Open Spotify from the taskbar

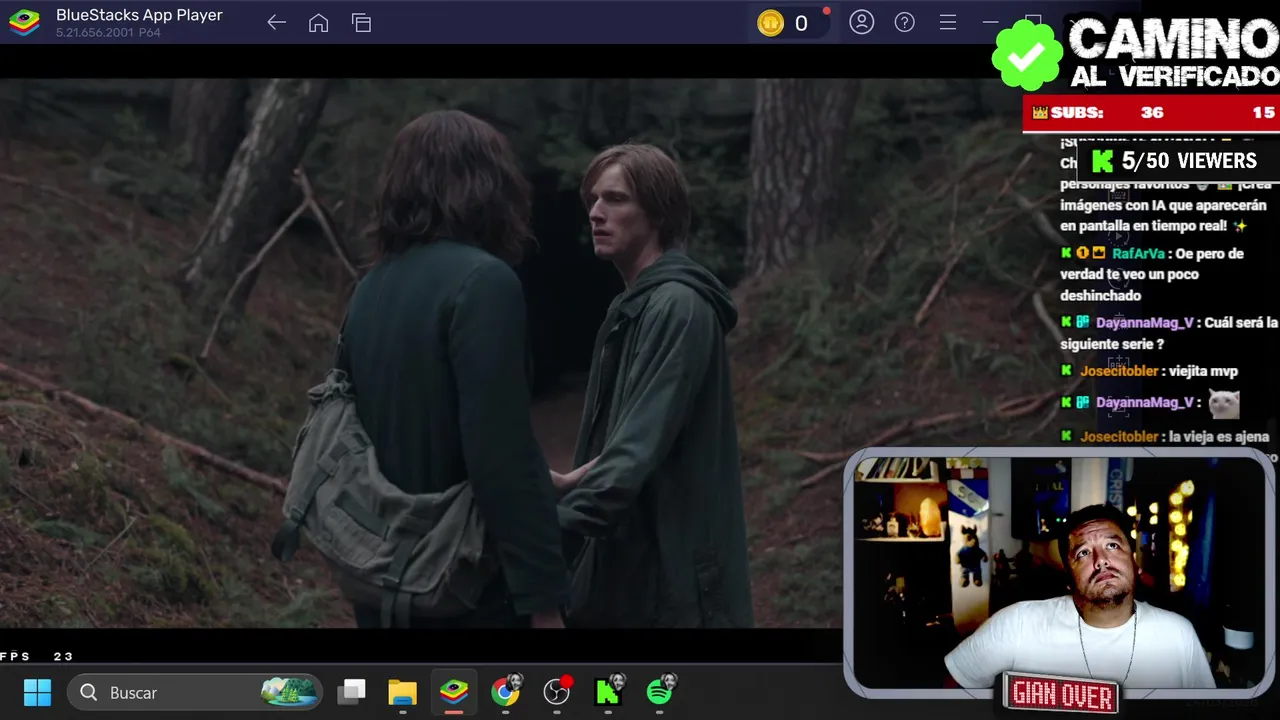[661, 692]
